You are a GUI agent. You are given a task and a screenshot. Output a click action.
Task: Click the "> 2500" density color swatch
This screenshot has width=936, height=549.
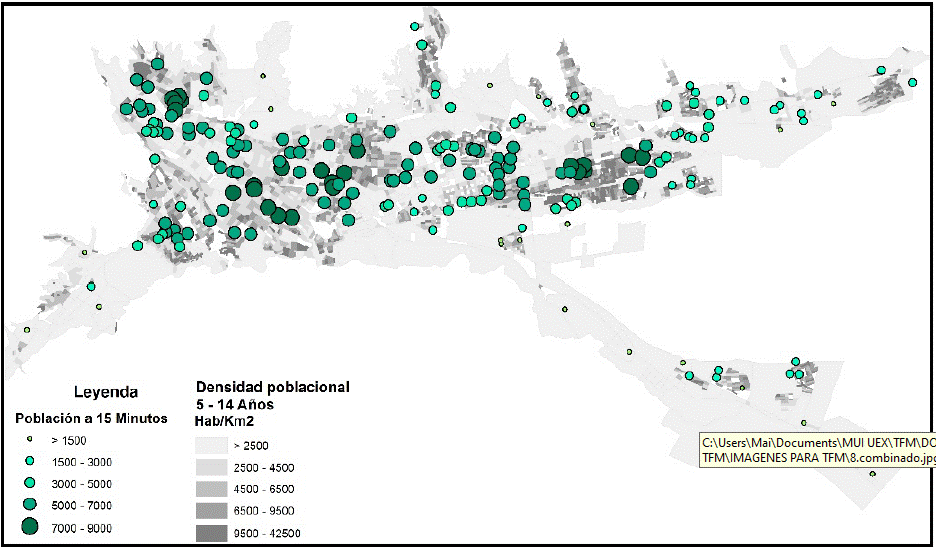click(210, 445)
